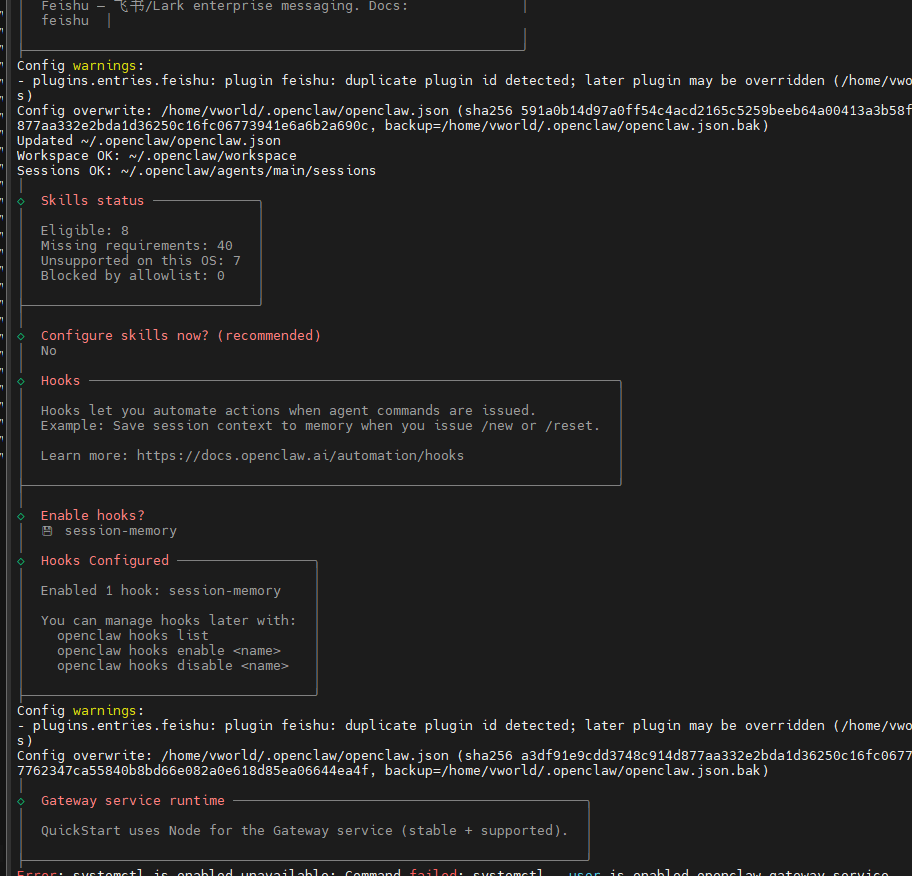Viewport: 912px width, 876px height.
Task: Click the diamond marker beside Skills status
Action: 21,201
